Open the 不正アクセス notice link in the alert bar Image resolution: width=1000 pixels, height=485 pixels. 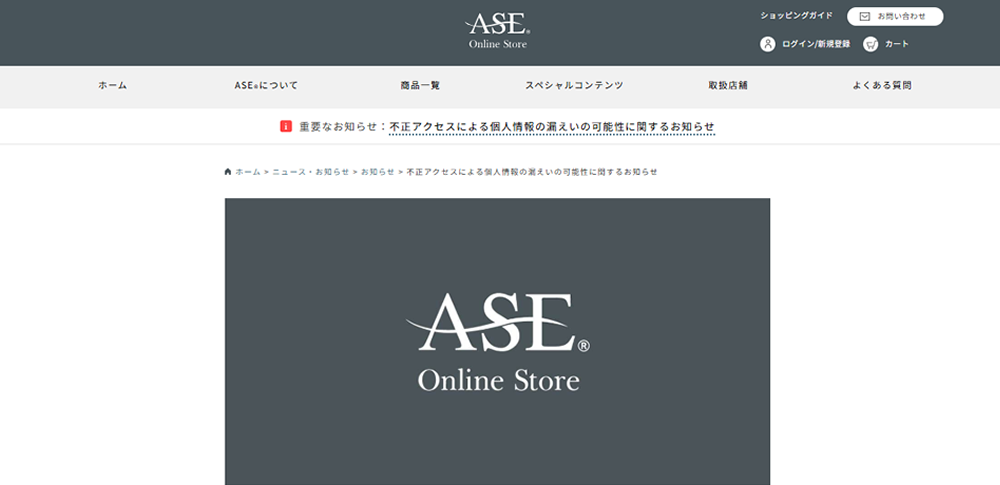552,127
